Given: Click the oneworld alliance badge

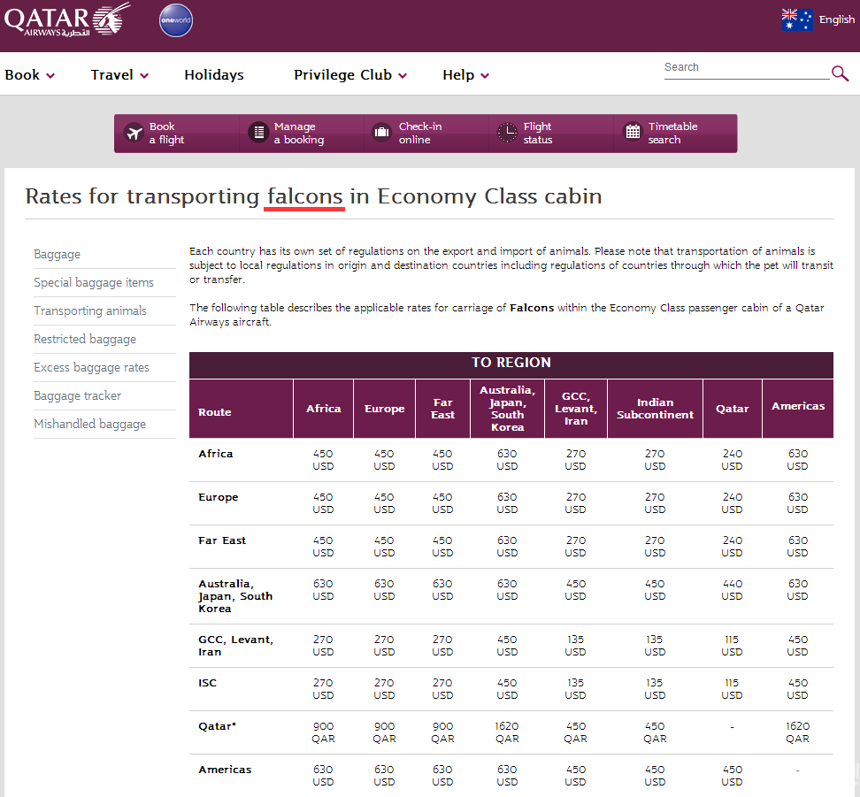Looking at the screenshot, I should (176, 20).
